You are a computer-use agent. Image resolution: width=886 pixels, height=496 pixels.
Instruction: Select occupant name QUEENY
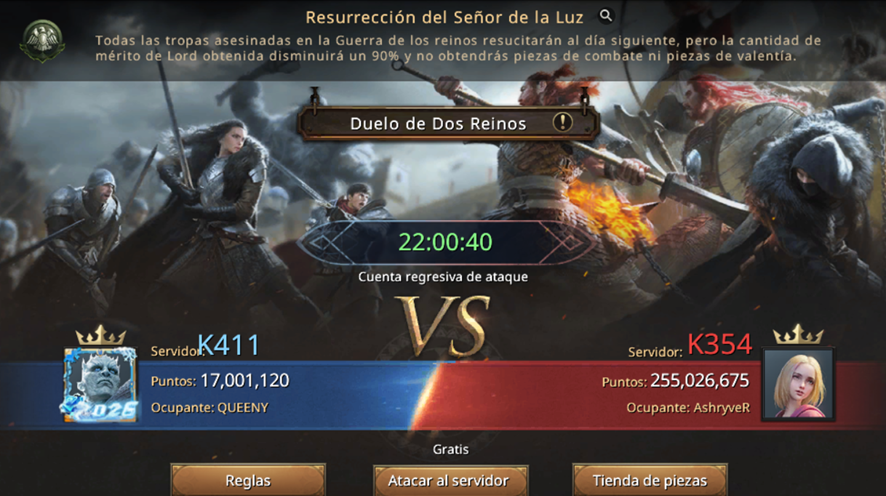243,408
